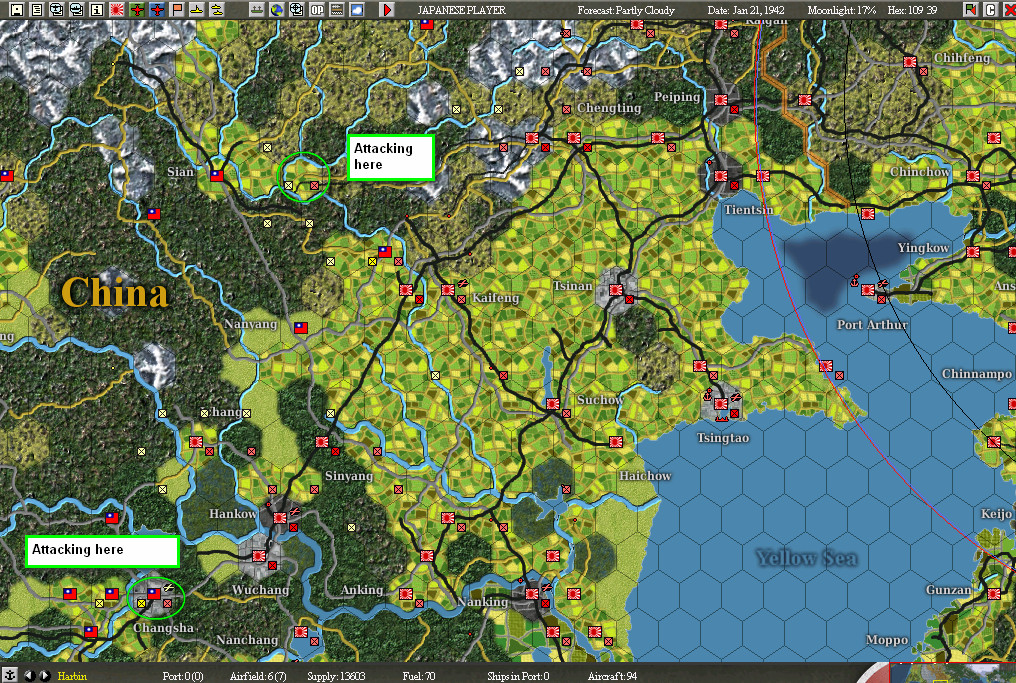The height and width of the screenshot is (683, 1016).
Task: Select the Chinese unit flag next to Nanyang
Action: [301, 328]
